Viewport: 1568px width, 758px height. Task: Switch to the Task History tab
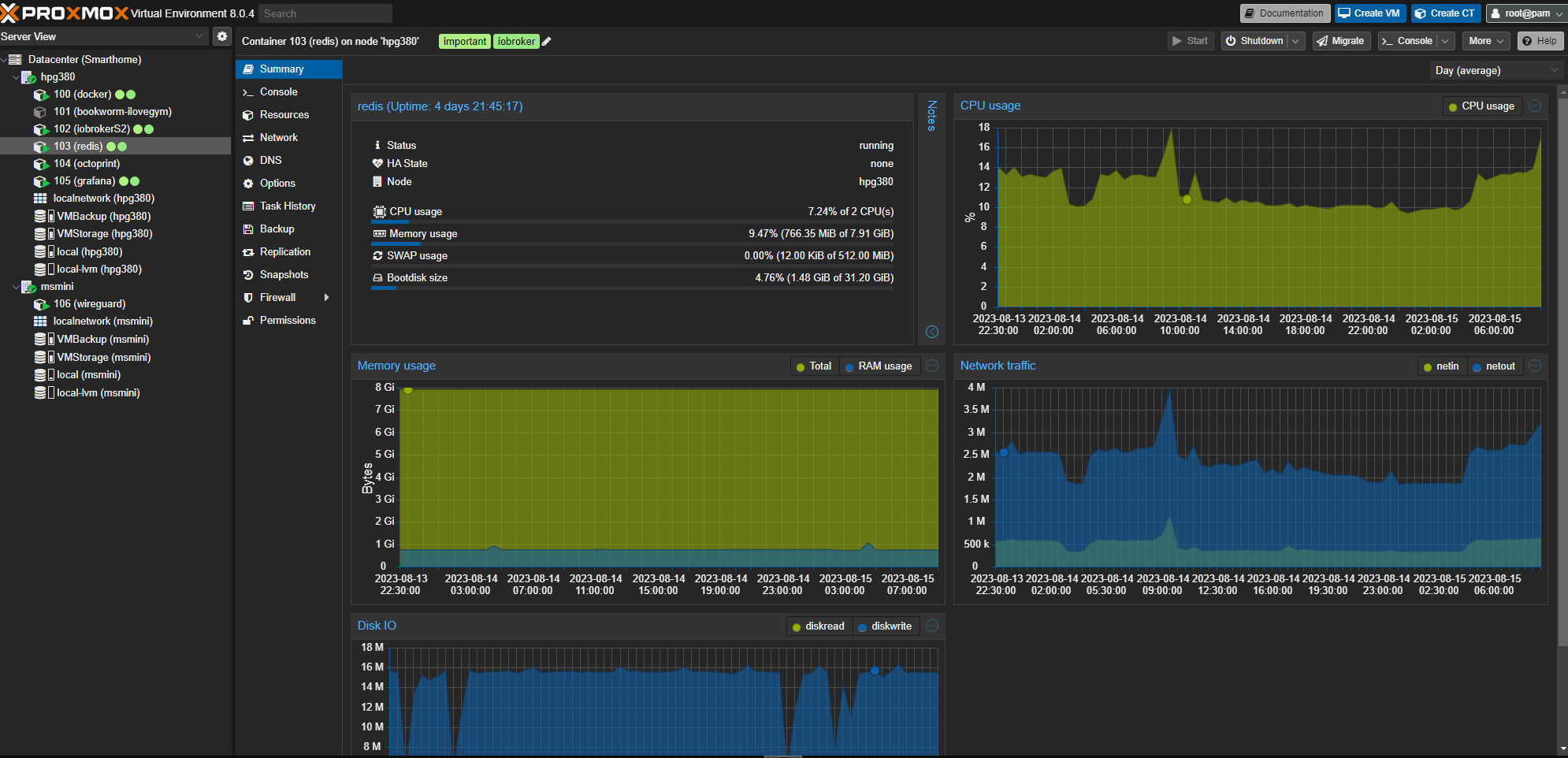click(287, 206)
